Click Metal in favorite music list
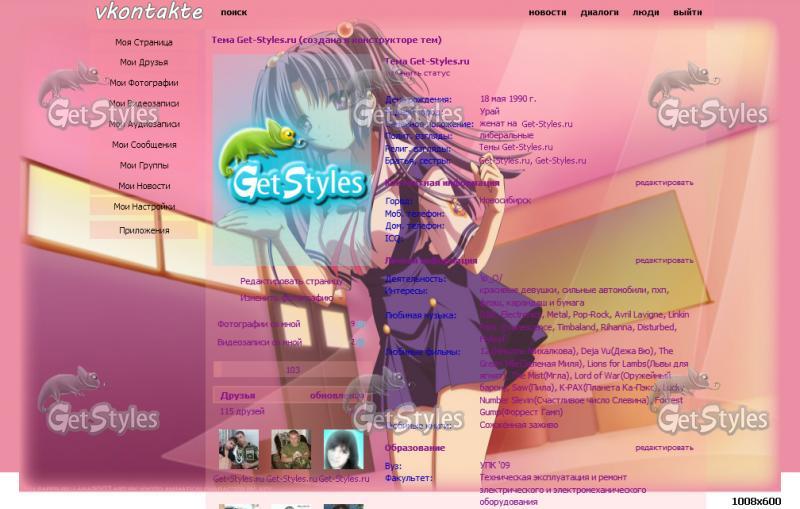The height and width of the screenshot is (509, 800). 557,315
